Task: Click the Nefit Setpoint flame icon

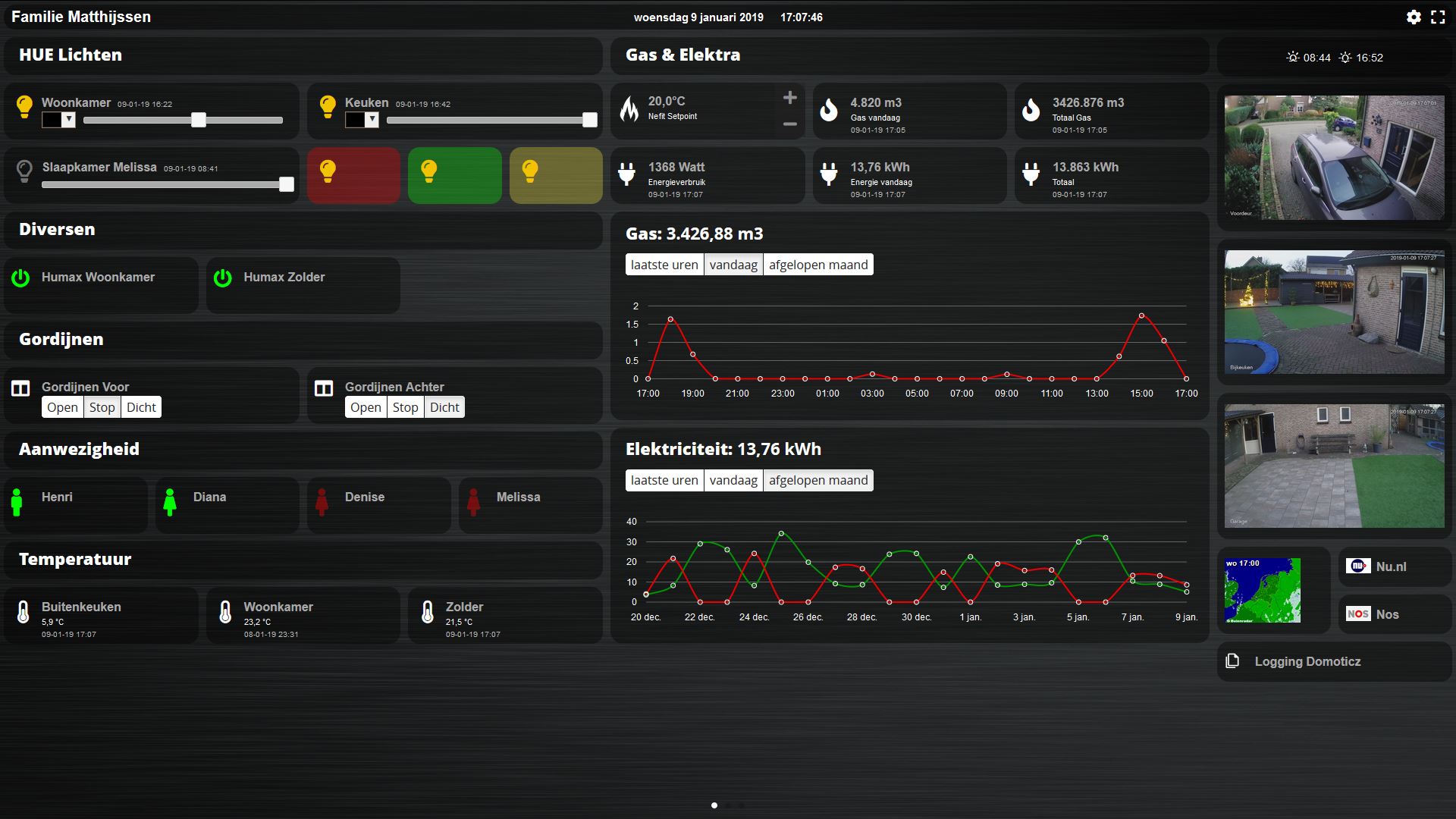Action: point(629,108)
